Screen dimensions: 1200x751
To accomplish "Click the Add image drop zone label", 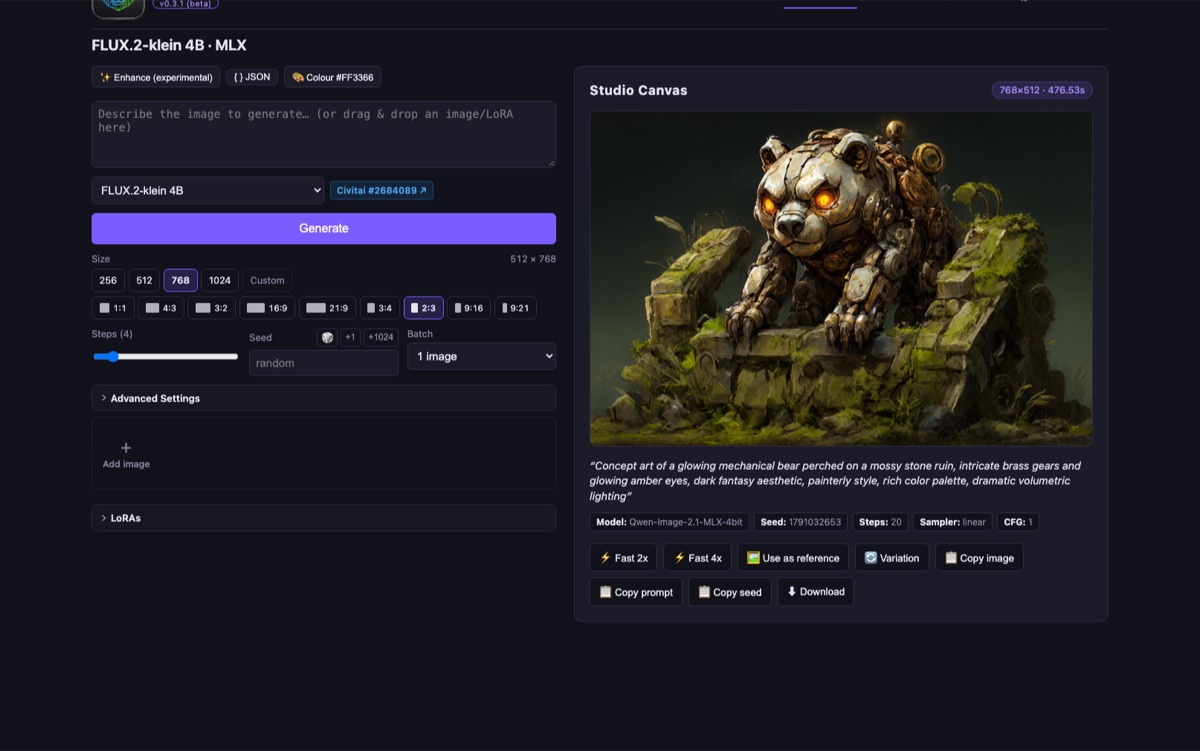I will [126, 464].
